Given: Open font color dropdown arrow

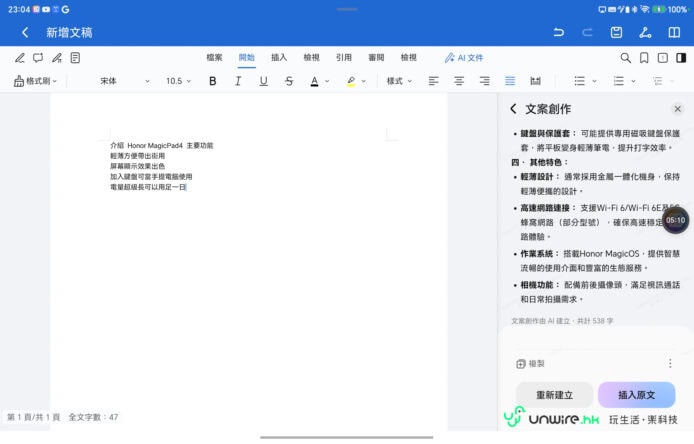Looking at the screenshot, I should pyautogui.click(x=327, y=81).
